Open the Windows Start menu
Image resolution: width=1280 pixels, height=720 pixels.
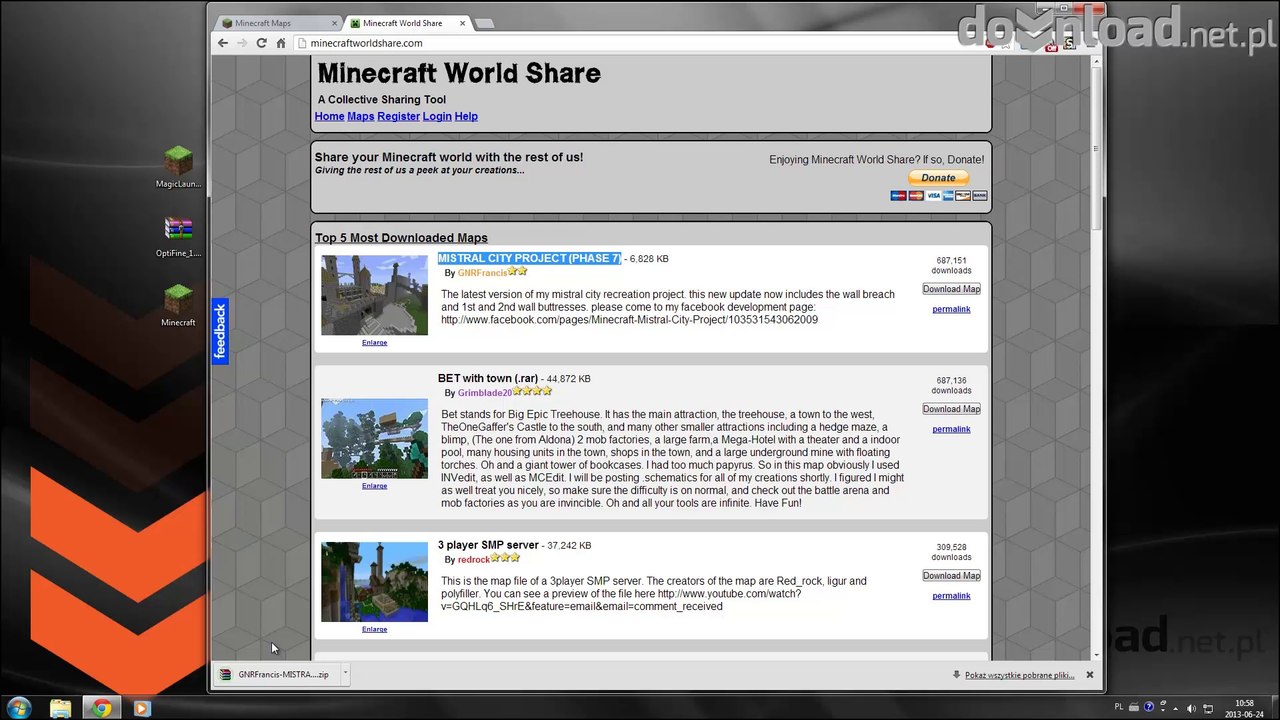tap(18, 708)
